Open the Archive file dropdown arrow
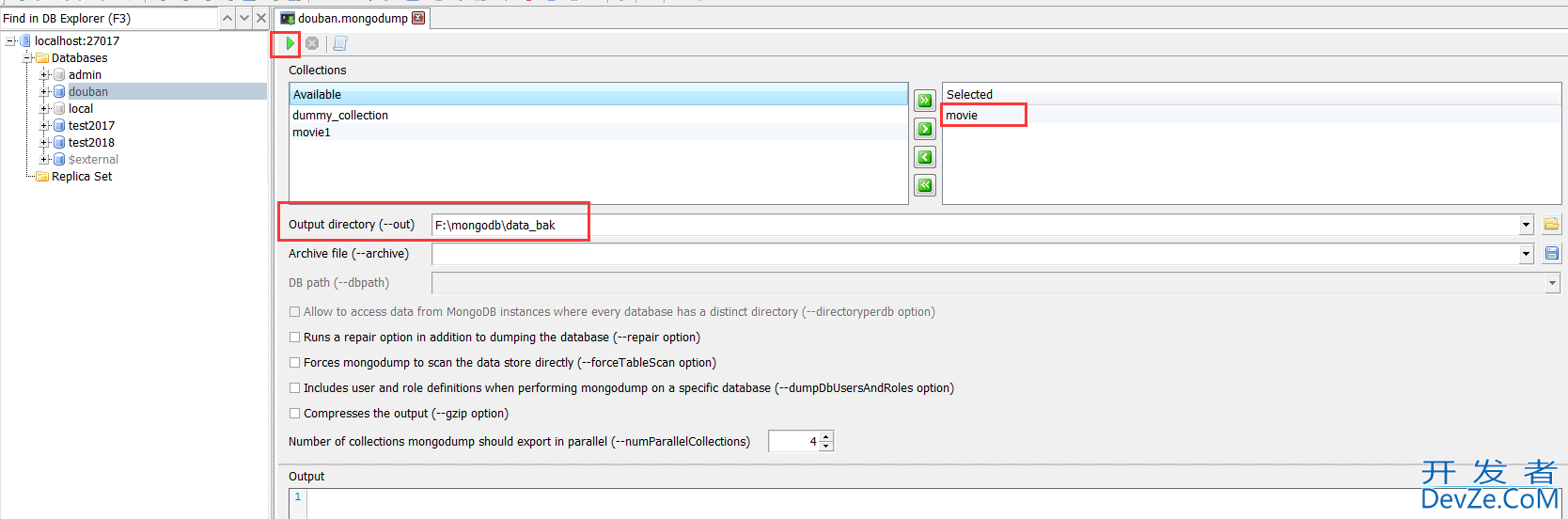The image size is (1568, 519). [1526, 254]
